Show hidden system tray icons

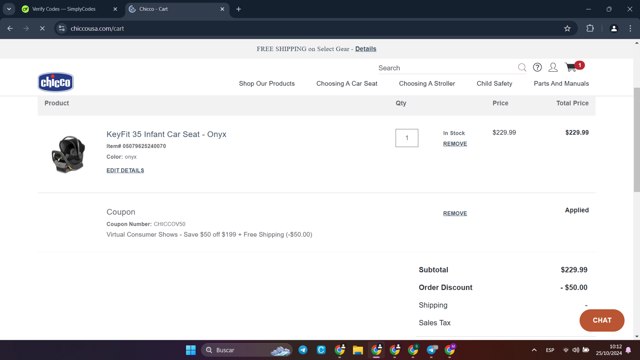534,350
